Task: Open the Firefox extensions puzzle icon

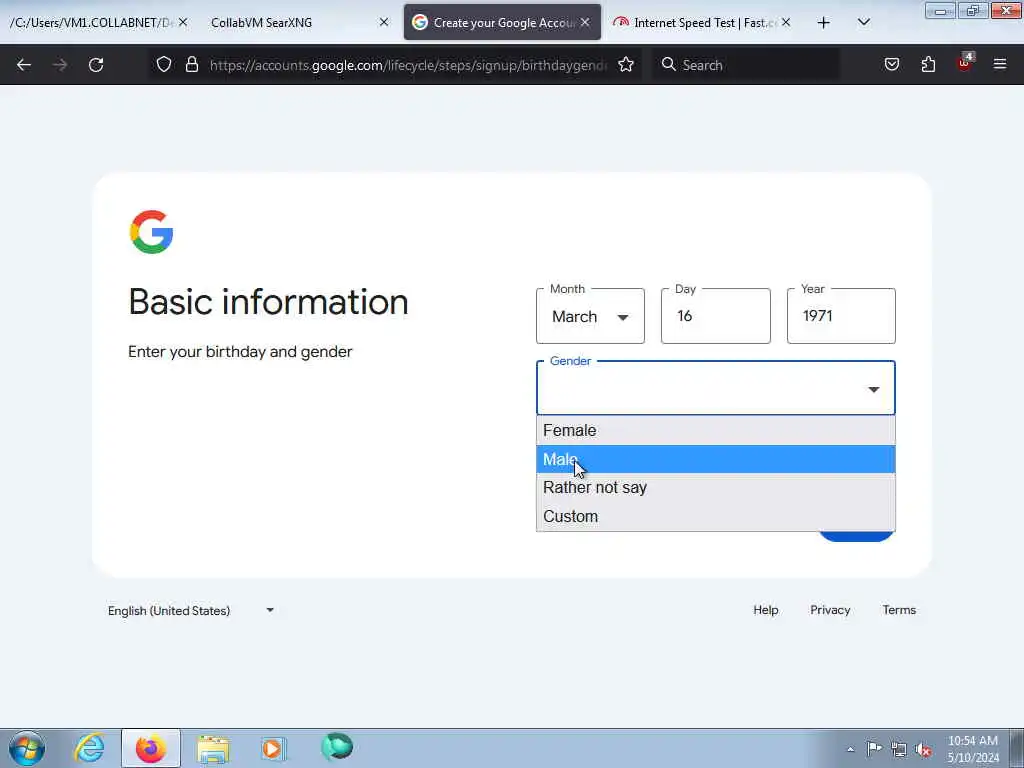Action: pyautogui.click(x=928, y=64)
